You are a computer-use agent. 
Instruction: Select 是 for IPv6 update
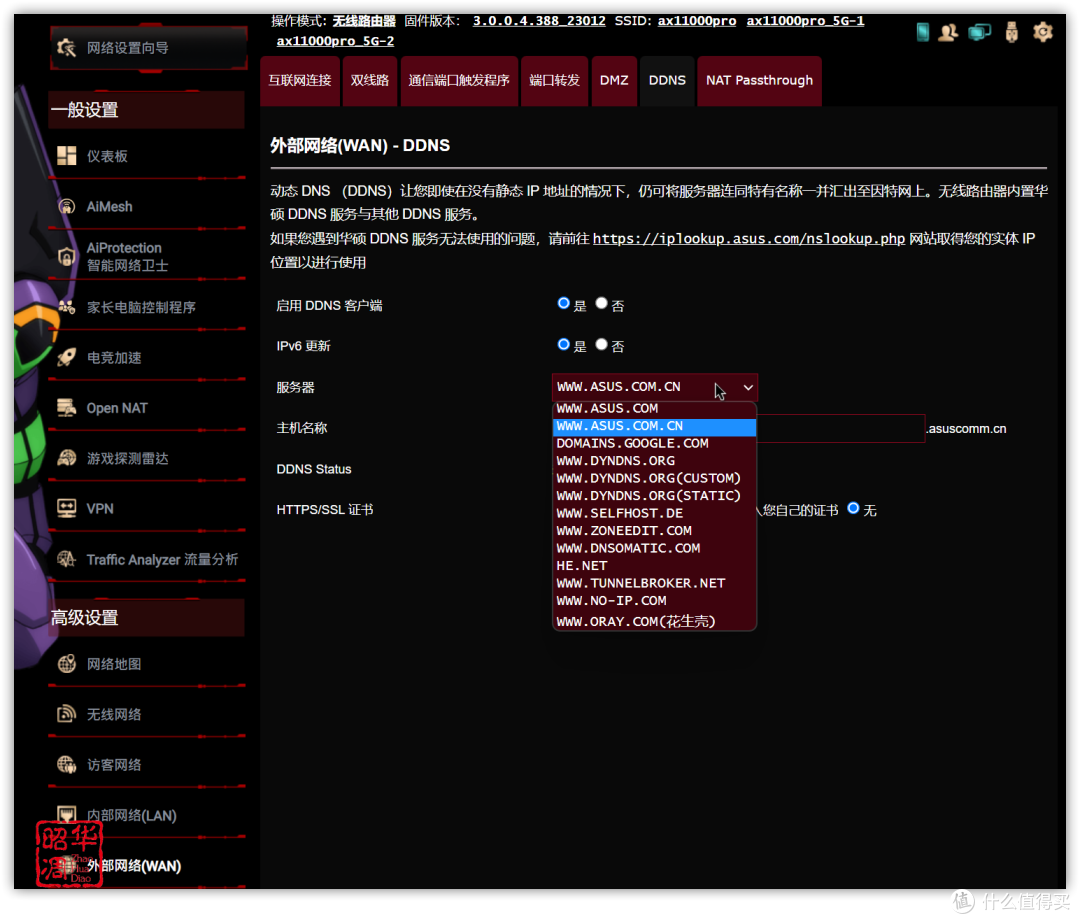[563, 344]
